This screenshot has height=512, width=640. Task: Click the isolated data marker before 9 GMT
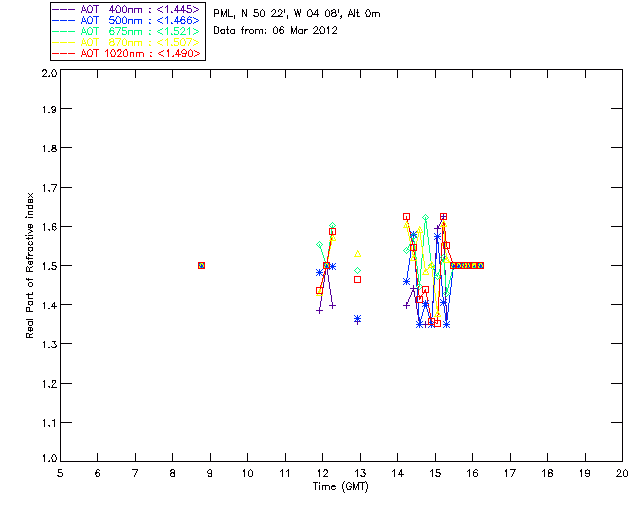click(201, 265)
